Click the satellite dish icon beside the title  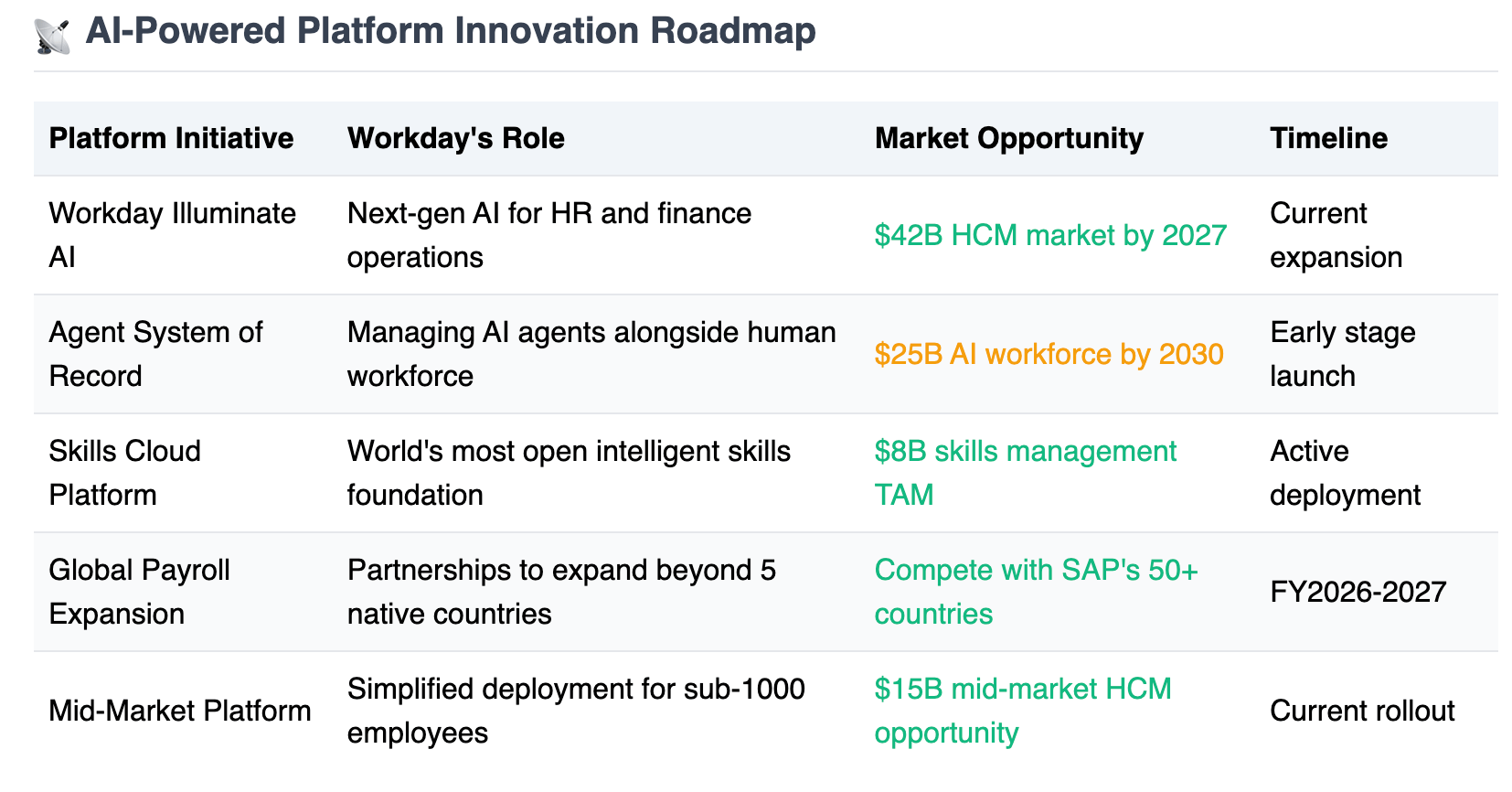[x=52, y=36]
